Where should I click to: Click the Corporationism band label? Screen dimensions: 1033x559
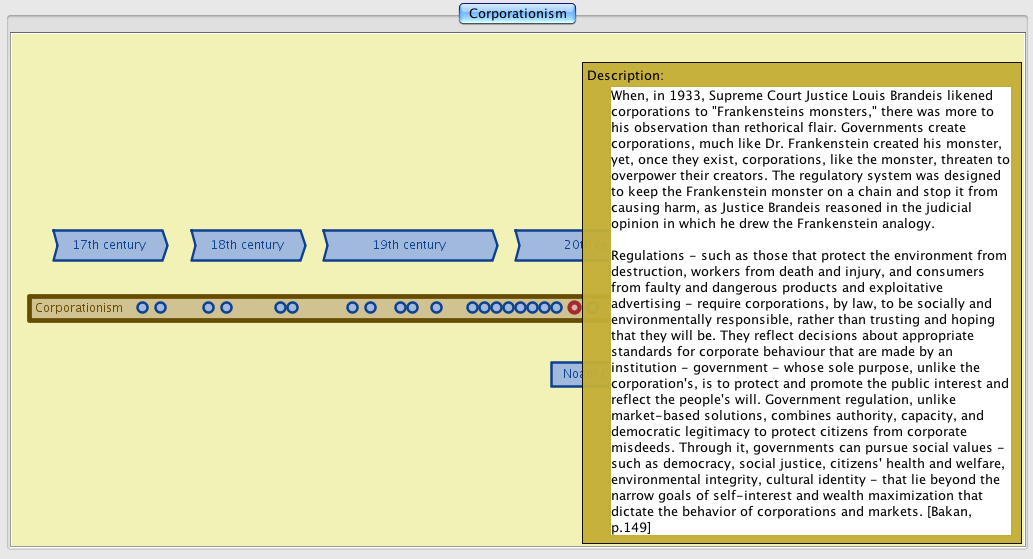point(79,308)
